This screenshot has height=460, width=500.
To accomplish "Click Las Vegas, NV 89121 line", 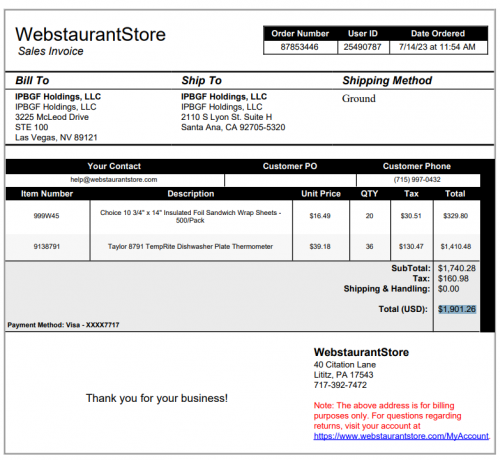I will [56, 138].
